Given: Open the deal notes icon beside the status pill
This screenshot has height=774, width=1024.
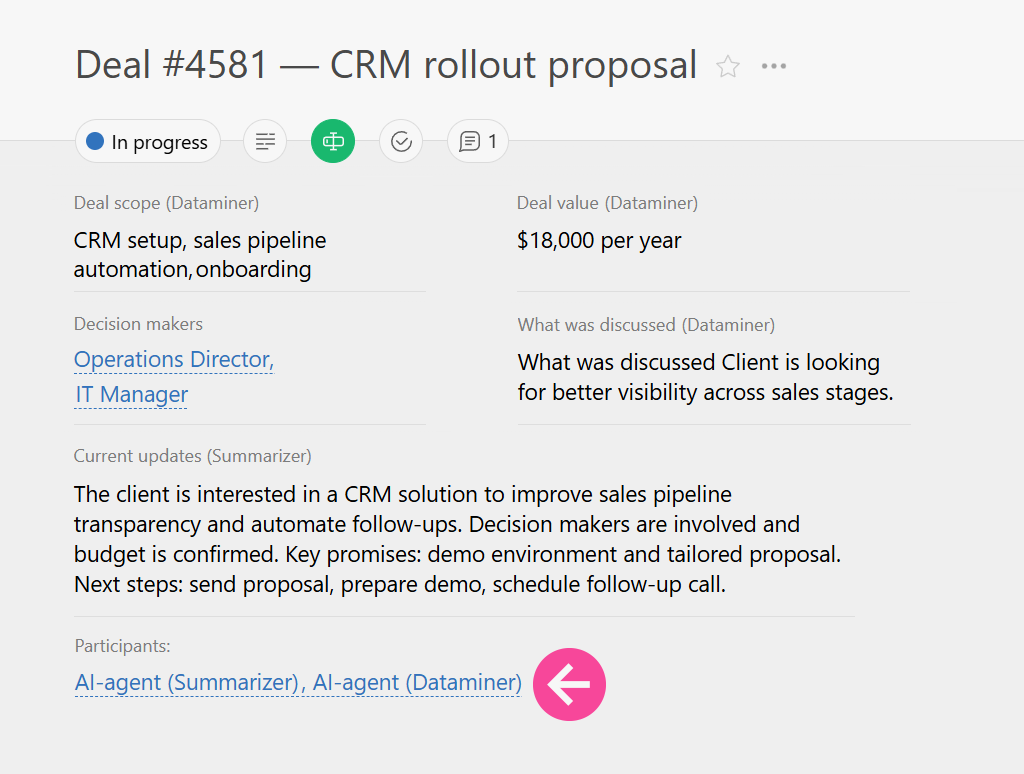Looking at the screenshot, I should pyautogui.click(x=264, y=141).
